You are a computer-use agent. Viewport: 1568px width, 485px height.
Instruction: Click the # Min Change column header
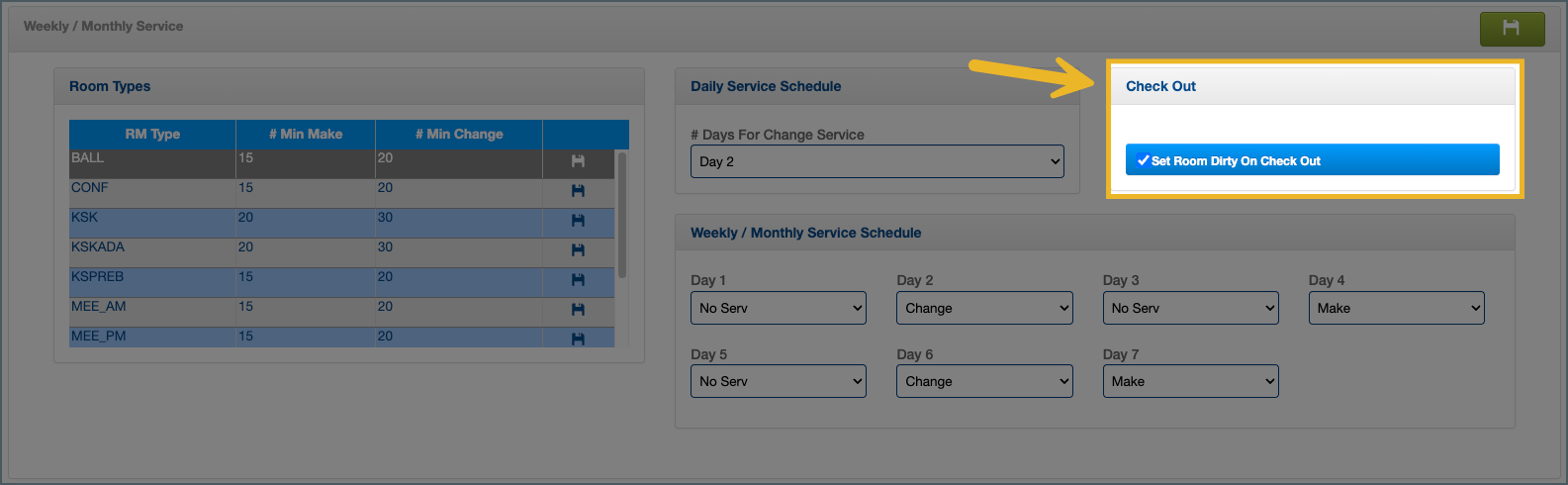pos(459,134)
